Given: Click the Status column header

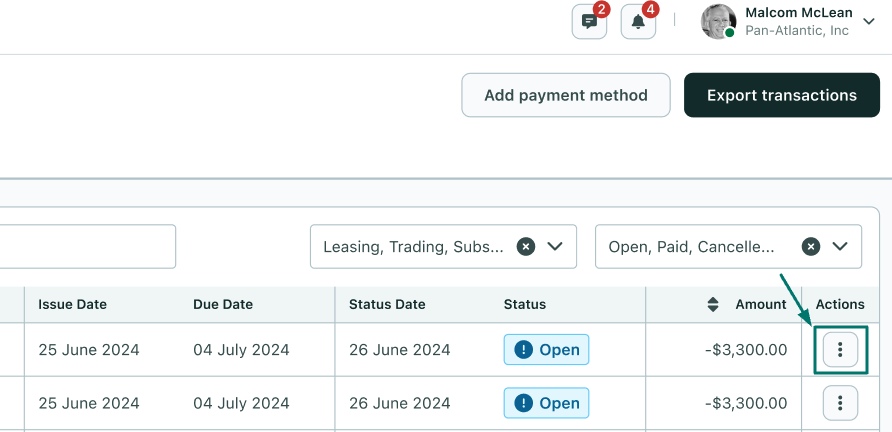Looking at the screenshot, I should pos(525,304).
